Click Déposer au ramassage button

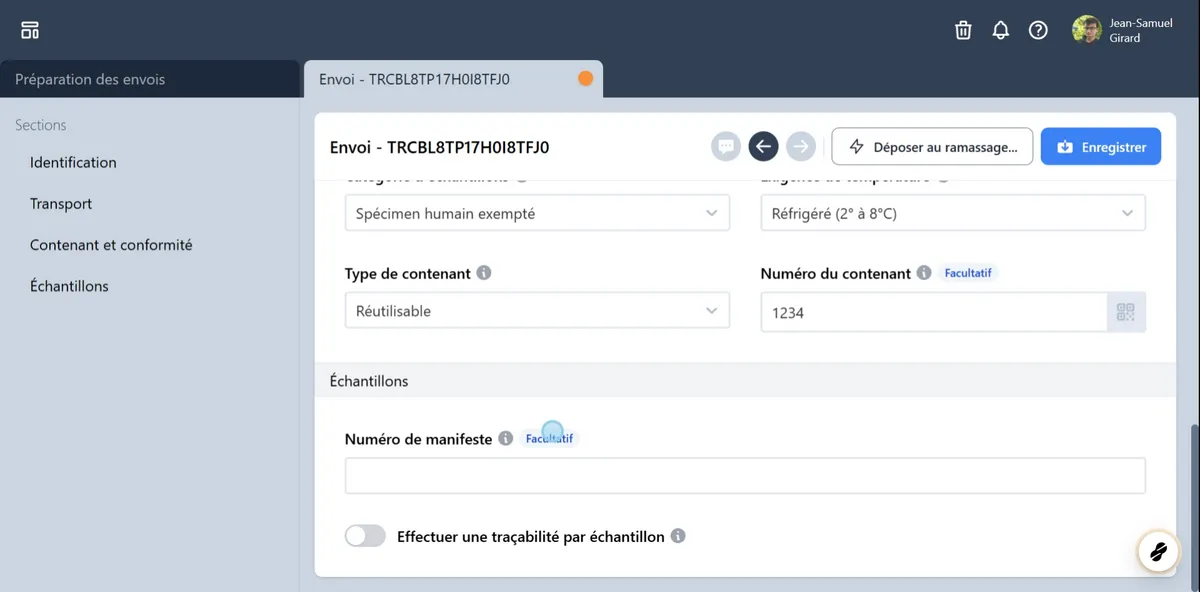point(932,147)
